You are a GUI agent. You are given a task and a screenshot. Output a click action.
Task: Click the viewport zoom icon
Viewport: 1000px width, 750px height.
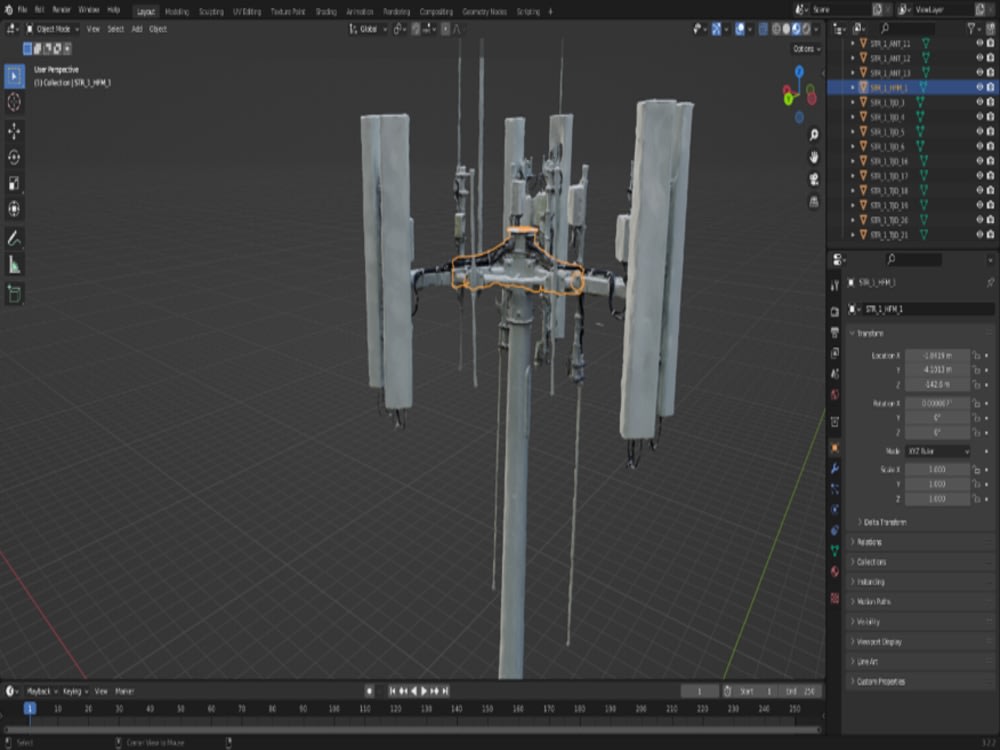tap(814, 135)
